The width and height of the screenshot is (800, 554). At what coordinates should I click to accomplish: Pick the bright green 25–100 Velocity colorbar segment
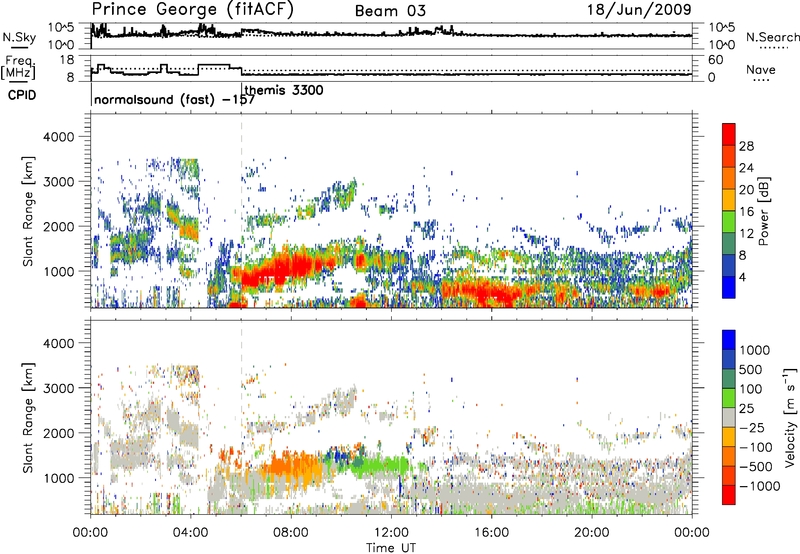click(729, 398)
